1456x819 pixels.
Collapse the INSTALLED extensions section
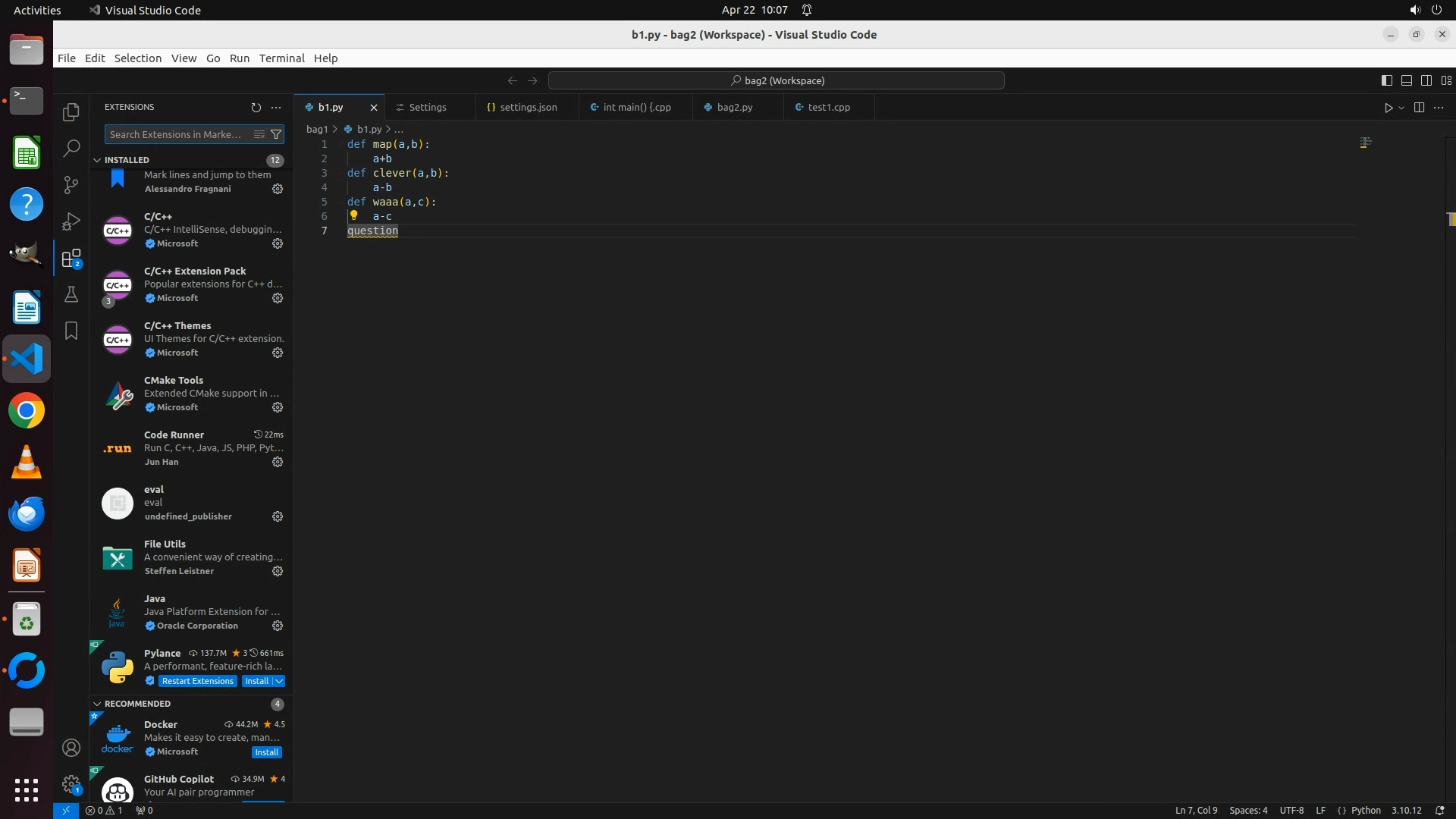coord(97,160)
